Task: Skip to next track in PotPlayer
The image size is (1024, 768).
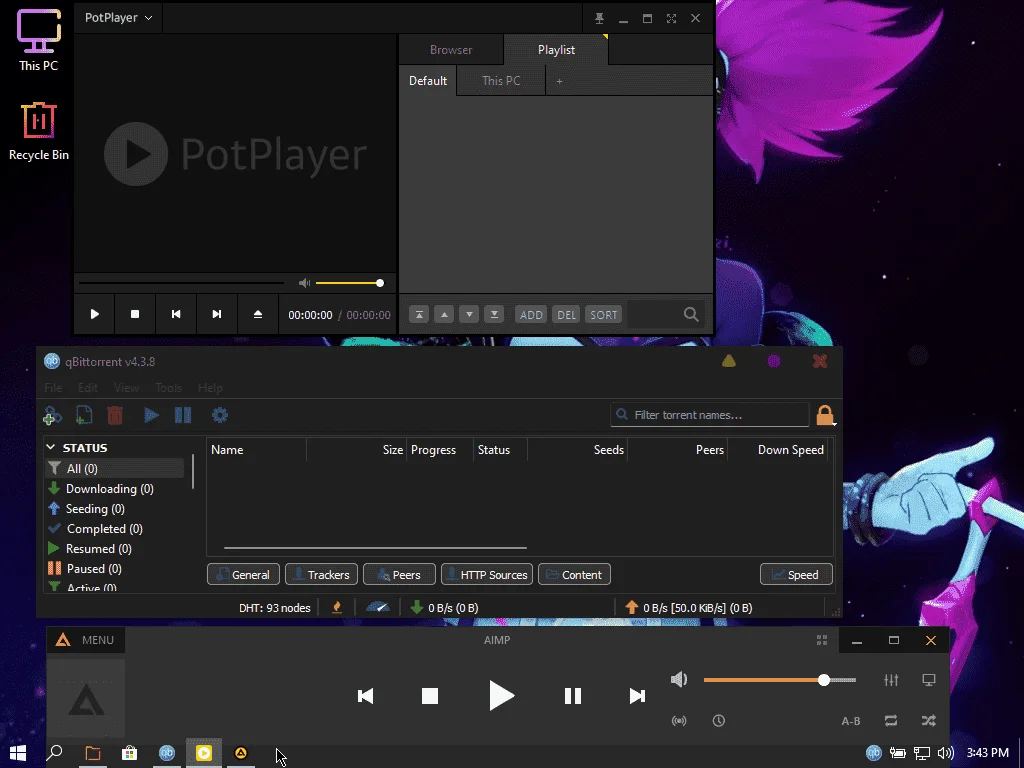Action: 217,314
